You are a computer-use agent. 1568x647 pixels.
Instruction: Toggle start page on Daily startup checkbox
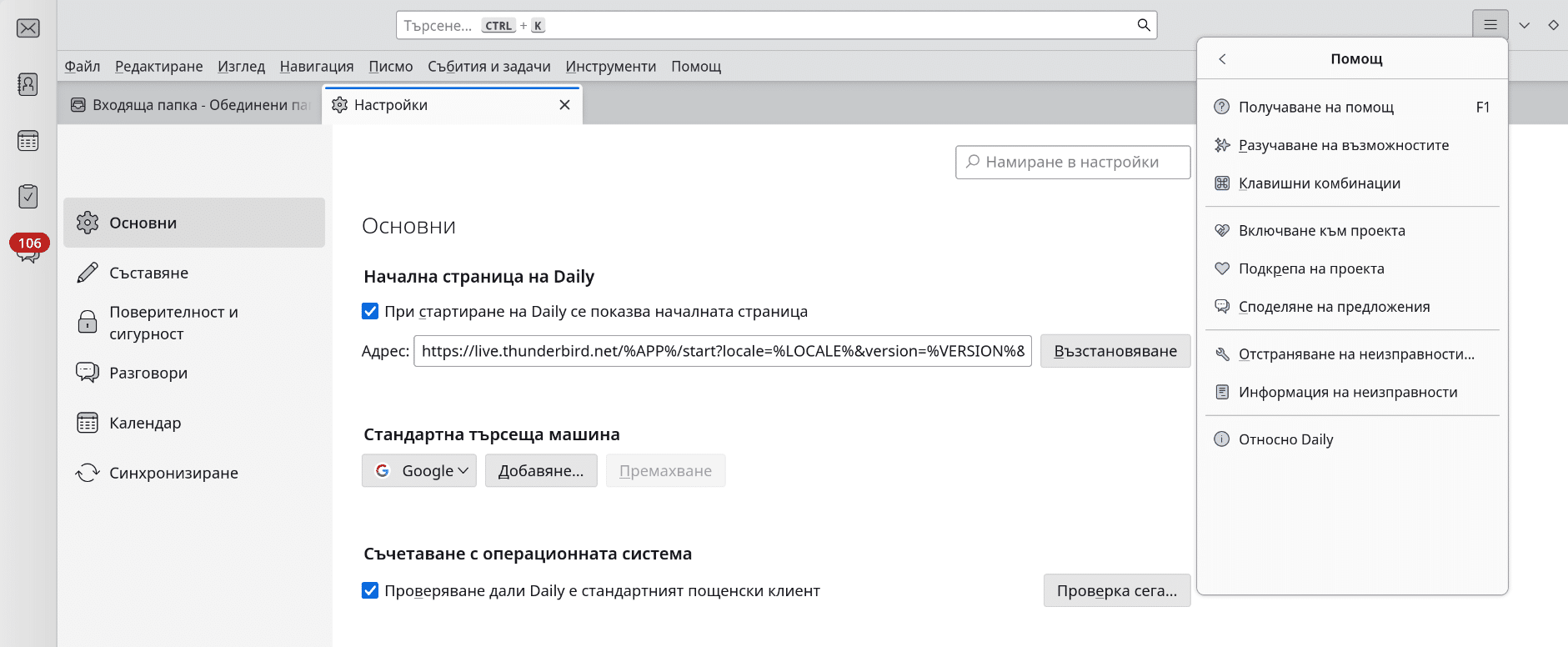[370, 311]
